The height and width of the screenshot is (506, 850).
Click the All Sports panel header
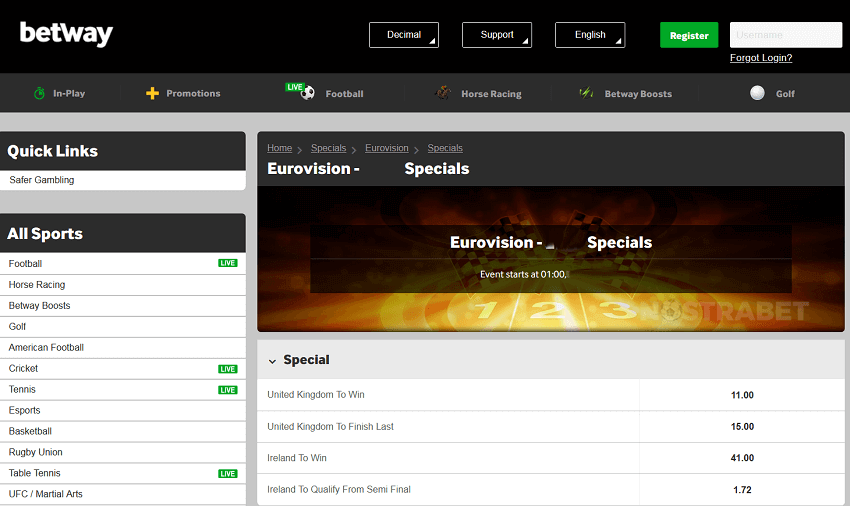click(123, 233)
